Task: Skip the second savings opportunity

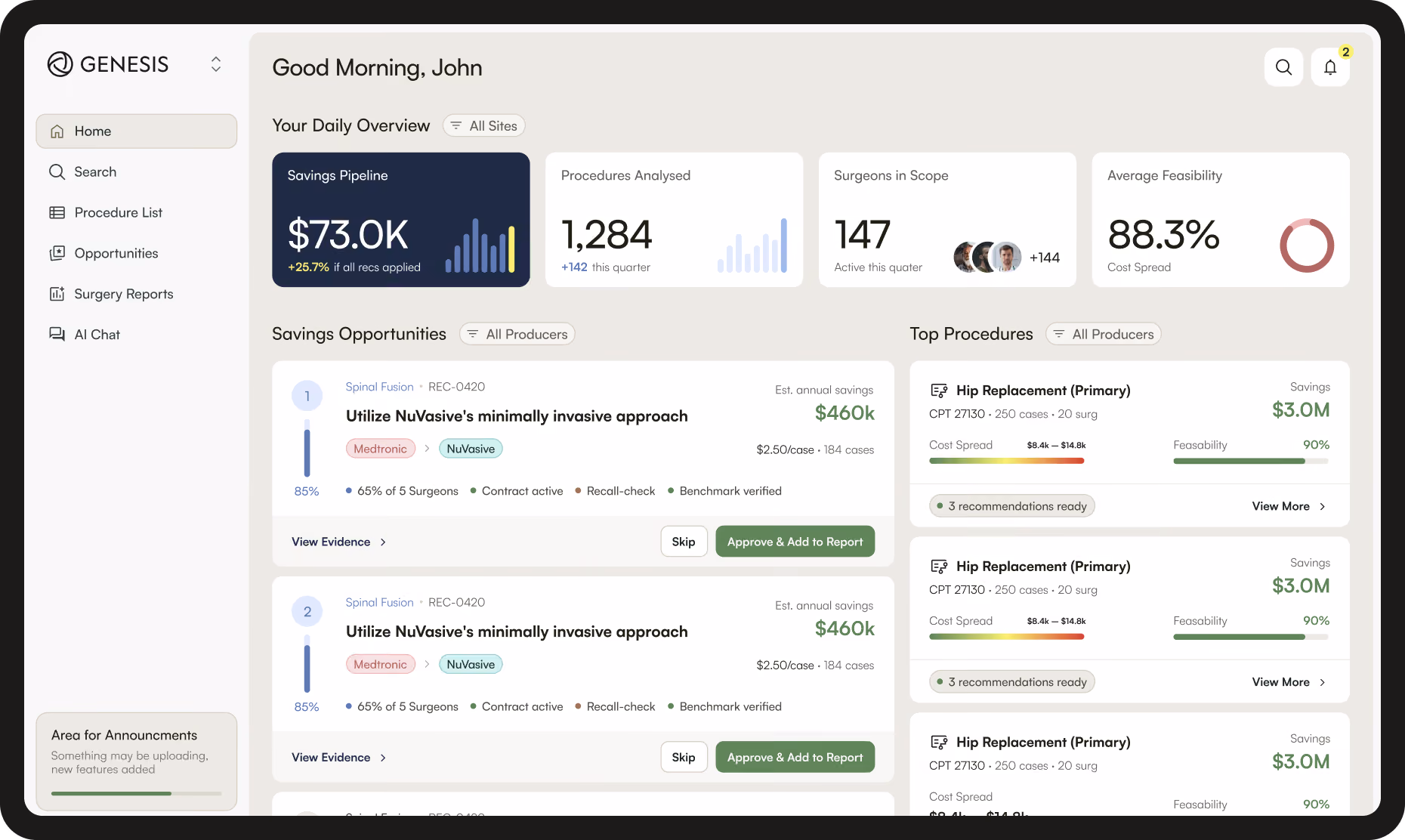Action: (x=684, y=757)
